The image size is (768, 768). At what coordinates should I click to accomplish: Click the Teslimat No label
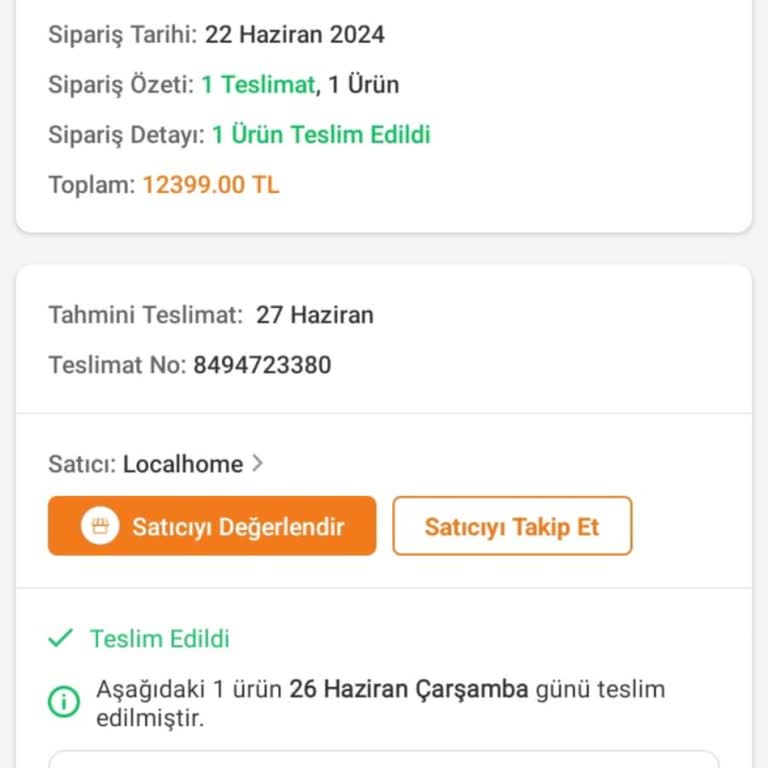point(117,365)
